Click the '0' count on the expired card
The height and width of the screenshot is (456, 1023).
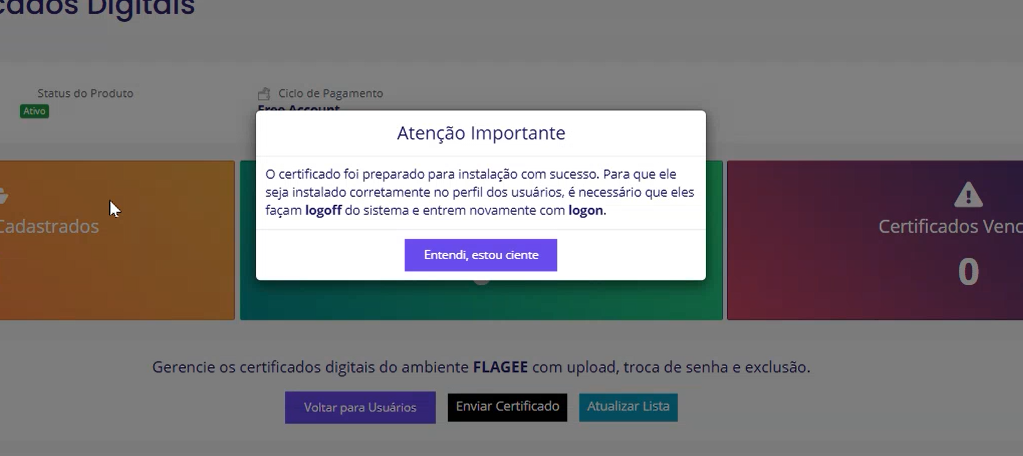click(x=967, y=272)
